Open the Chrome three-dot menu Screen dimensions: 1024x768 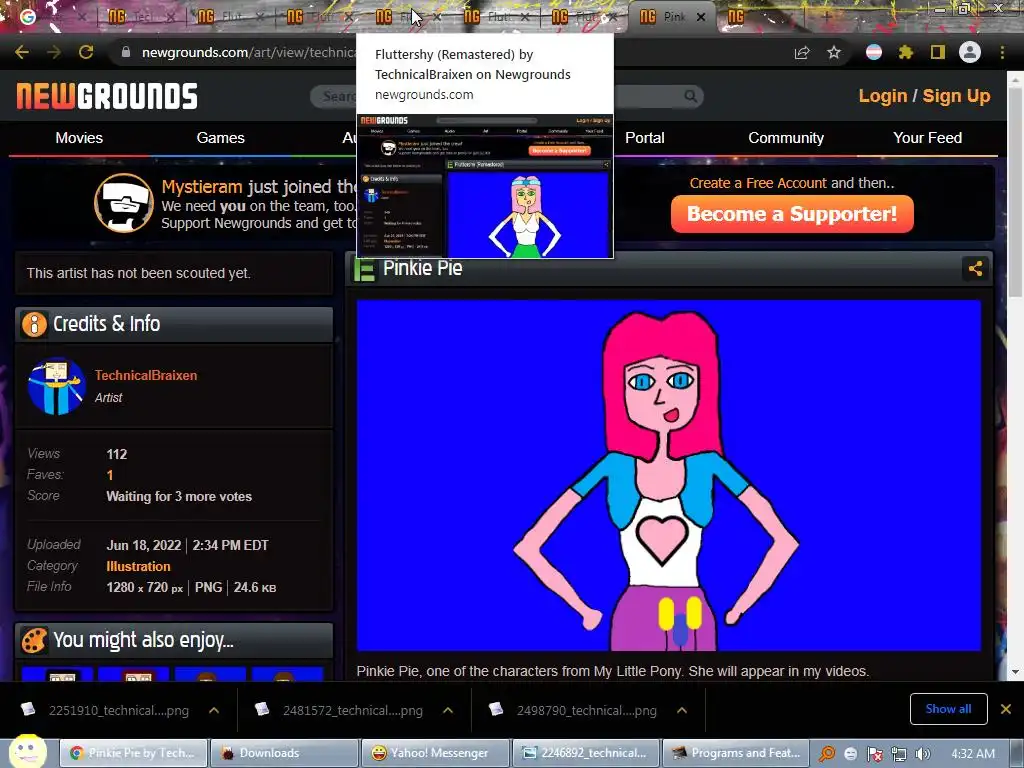coord(1002,52)
